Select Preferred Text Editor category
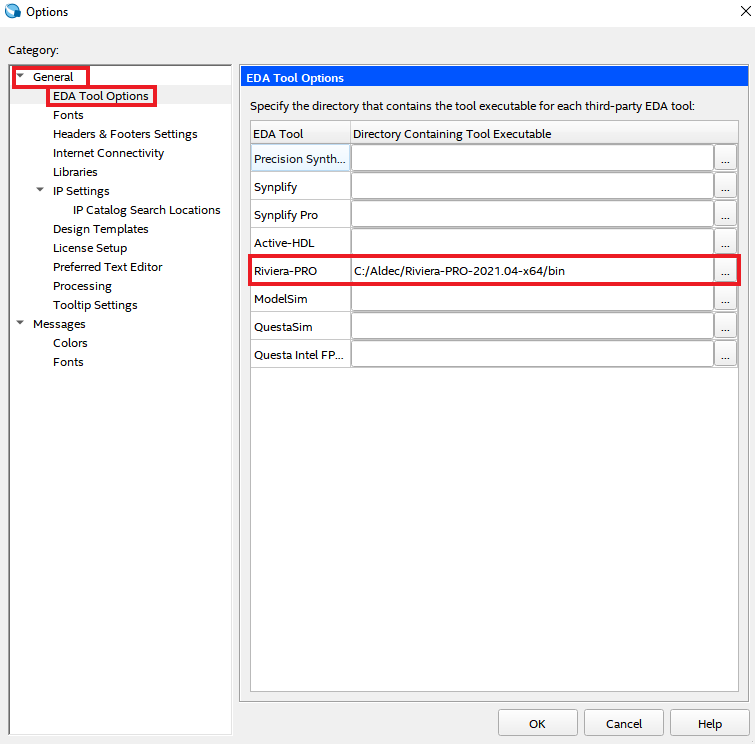This screenshot has height=744, width=755. pos(107,267)
